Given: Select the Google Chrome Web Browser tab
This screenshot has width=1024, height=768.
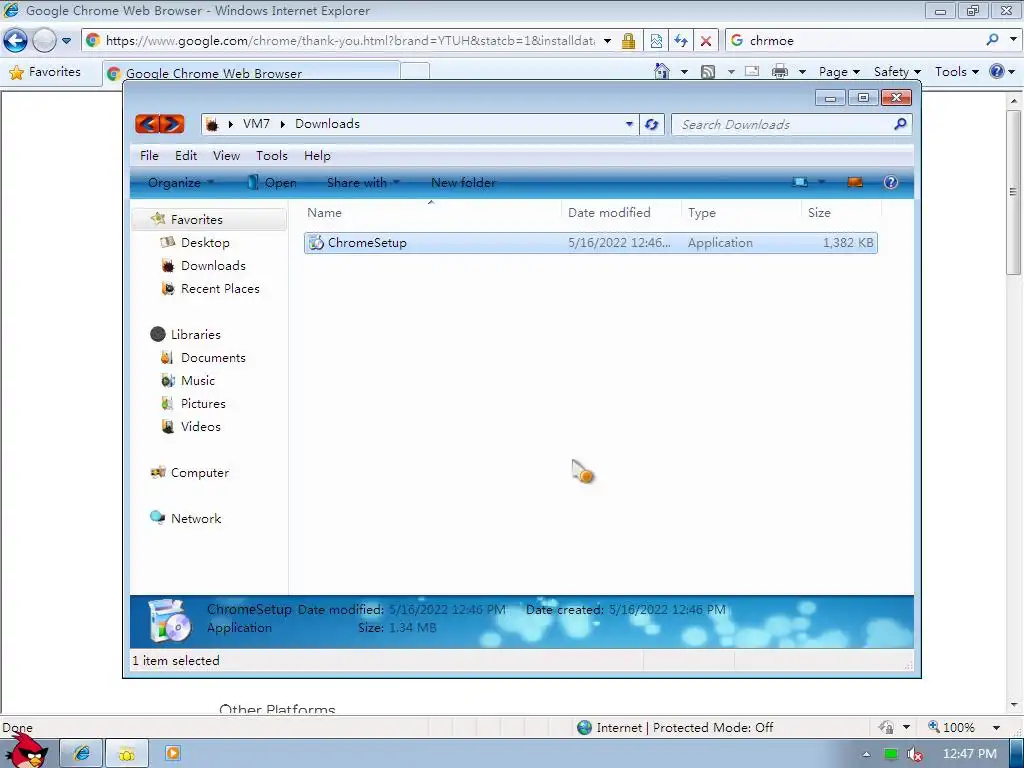Looking at the screenshot, I should click(x=251, y=73).
